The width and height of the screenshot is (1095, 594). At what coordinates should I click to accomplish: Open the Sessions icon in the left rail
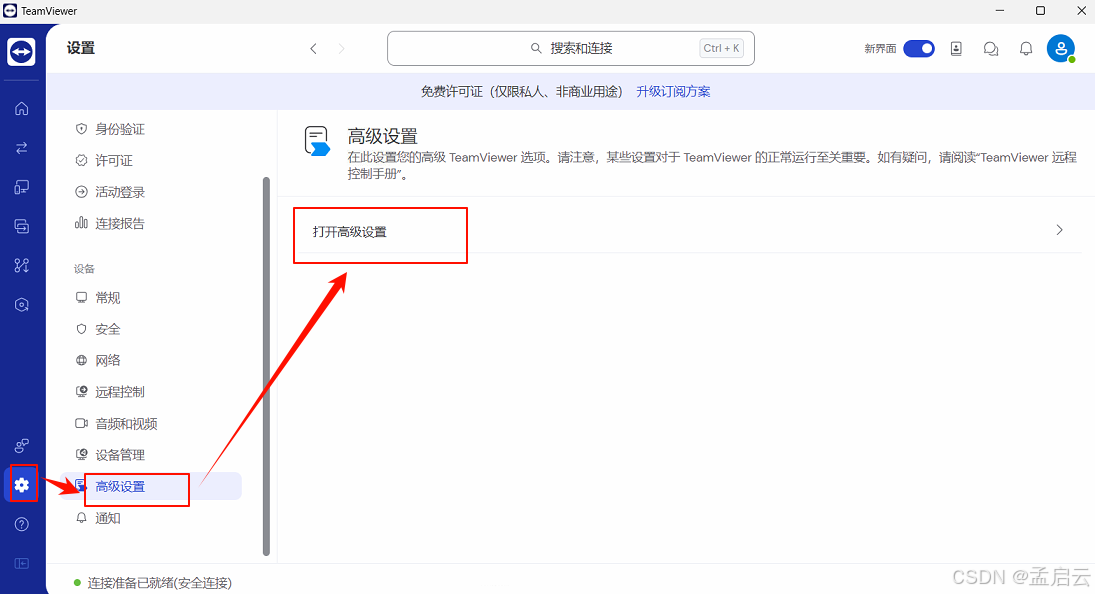click(22, 226)
